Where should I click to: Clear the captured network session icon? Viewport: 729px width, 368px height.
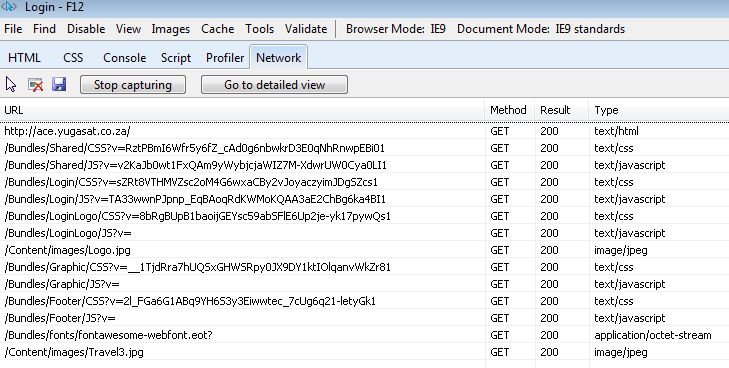coord(35,85)
